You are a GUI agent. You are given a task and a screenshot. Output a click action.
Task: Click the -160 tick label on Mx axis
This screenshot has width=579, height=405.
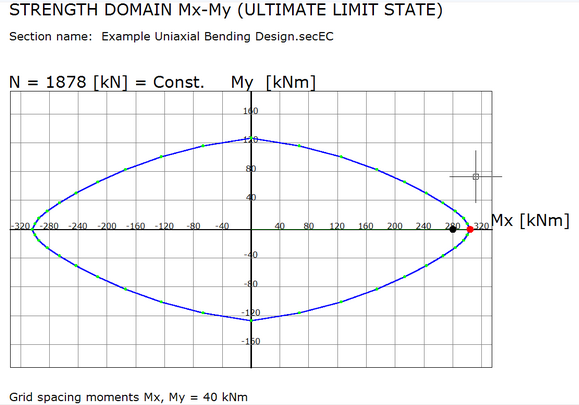[x=135, y=226]
